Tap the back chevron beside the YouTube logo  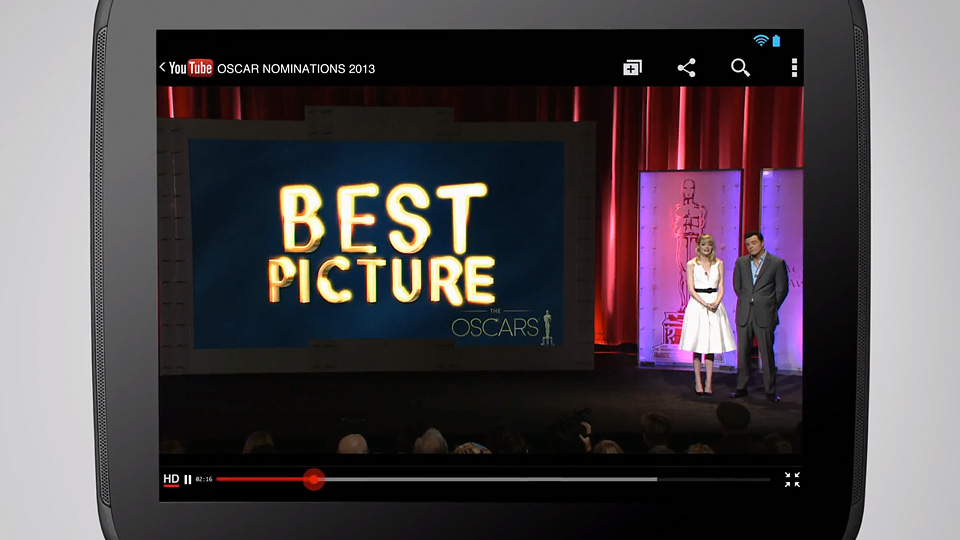pos(162,68)
